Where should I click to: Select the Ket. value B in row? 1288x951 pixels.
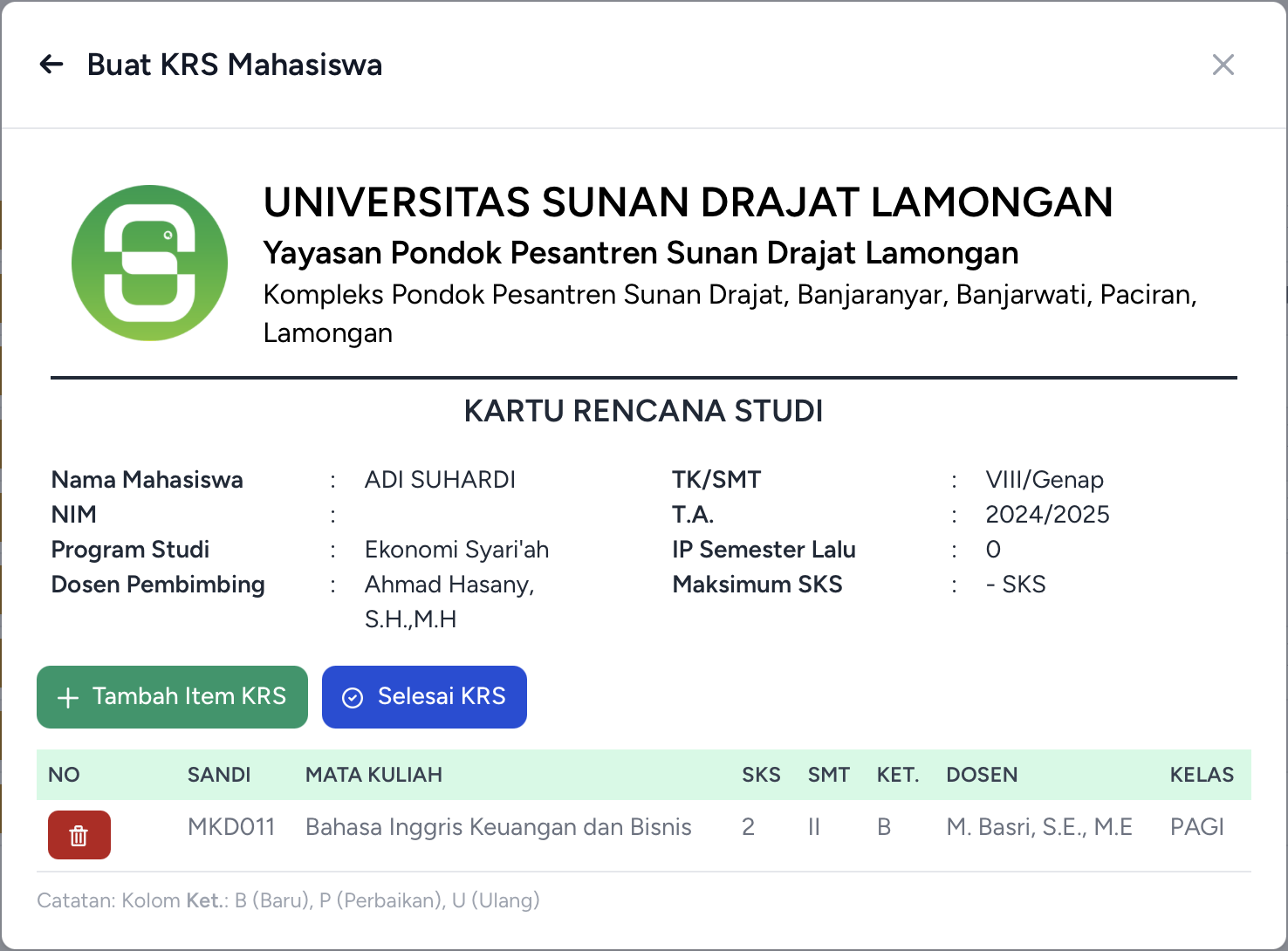pyautogui.click(x=884, y=827)
